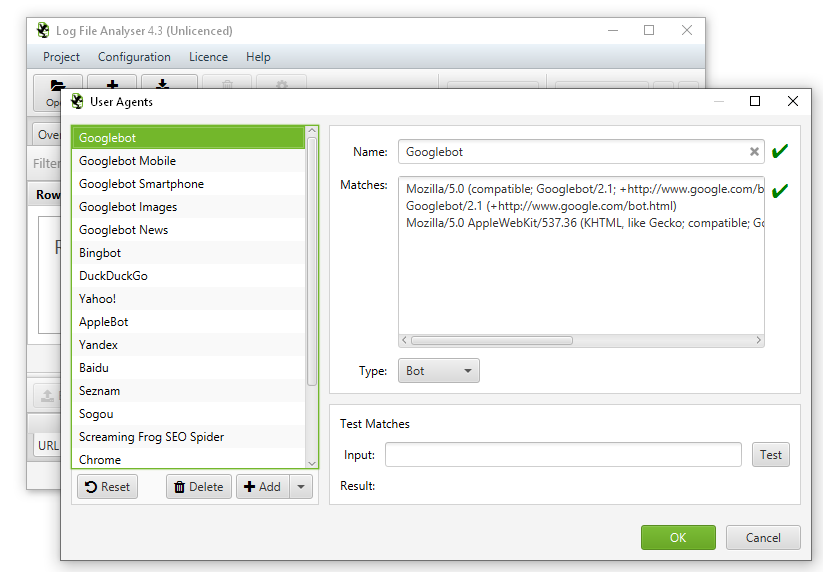The image size is (823, 572).
Task: Click the Log File Analyser title frog icon
Action: tap(43, 30)
